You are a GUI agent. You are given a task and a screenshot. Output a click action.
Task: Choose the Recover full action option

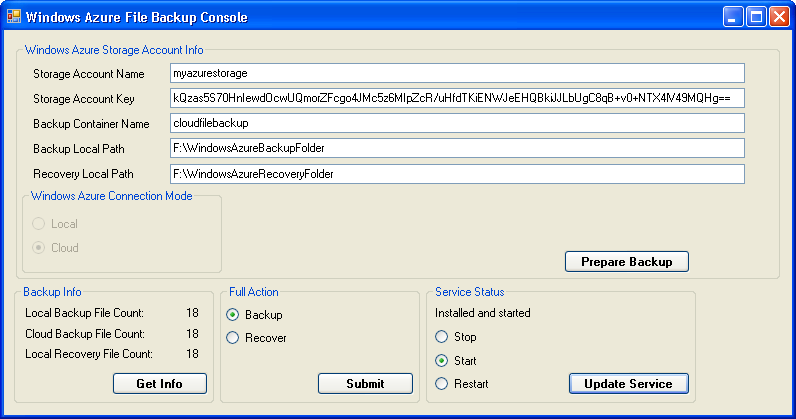point(233,338)
